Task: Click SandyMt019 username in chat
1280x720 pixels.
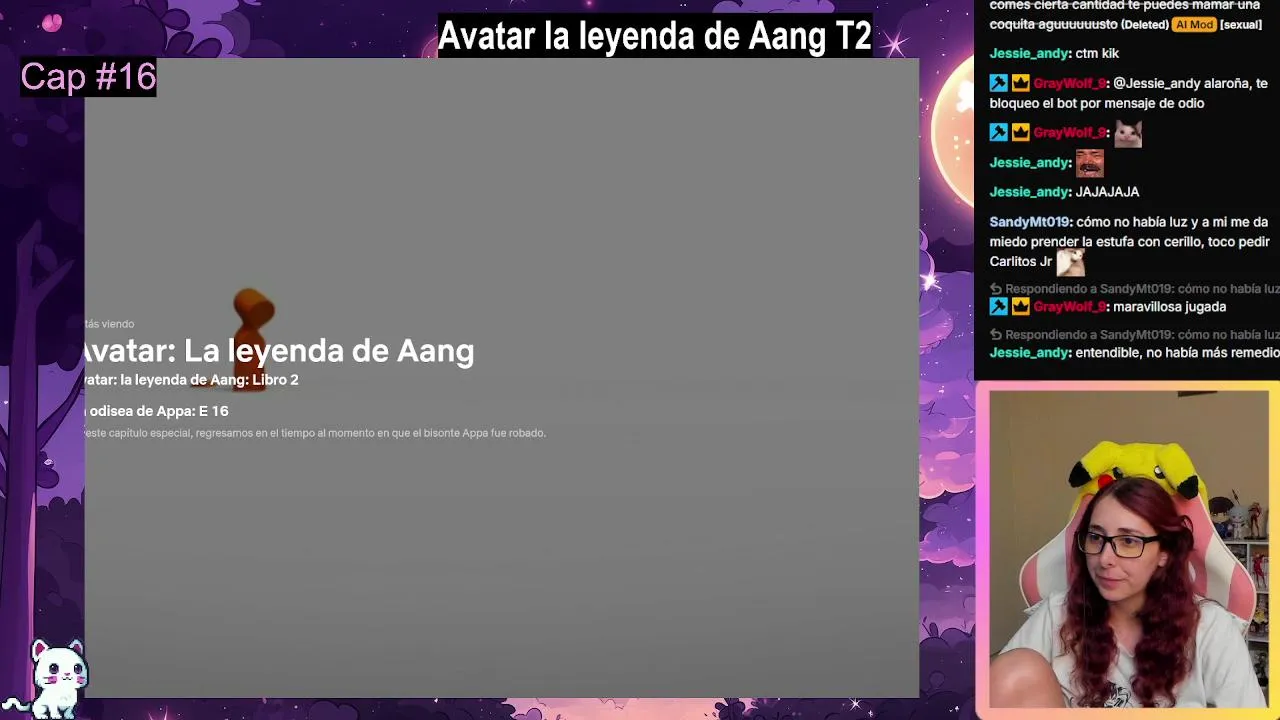Action: click(x=1030, y=222)
